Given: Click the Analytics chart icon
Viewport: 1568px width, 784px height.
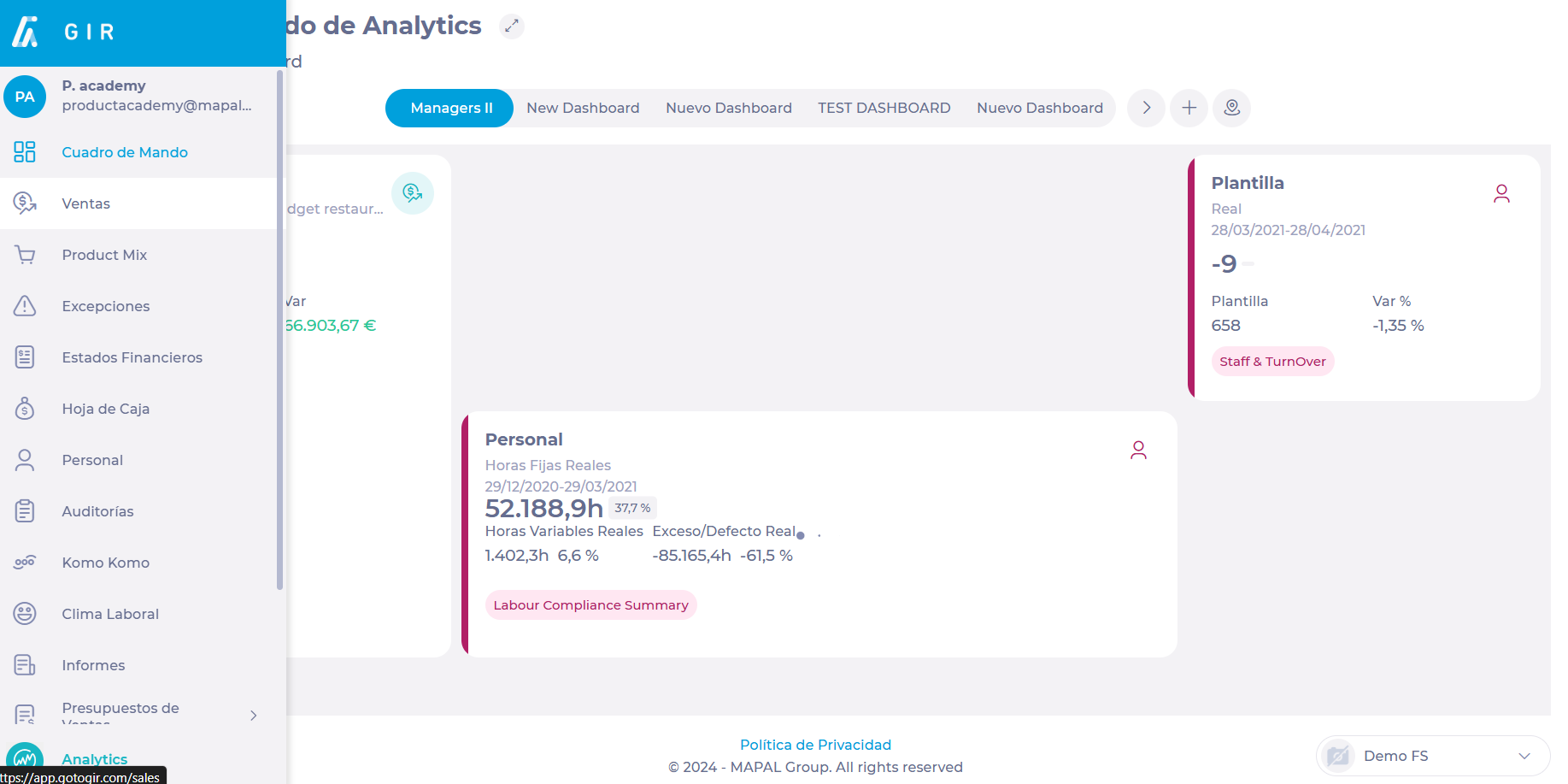Looking at the screenshot, I should click(25, 759).
